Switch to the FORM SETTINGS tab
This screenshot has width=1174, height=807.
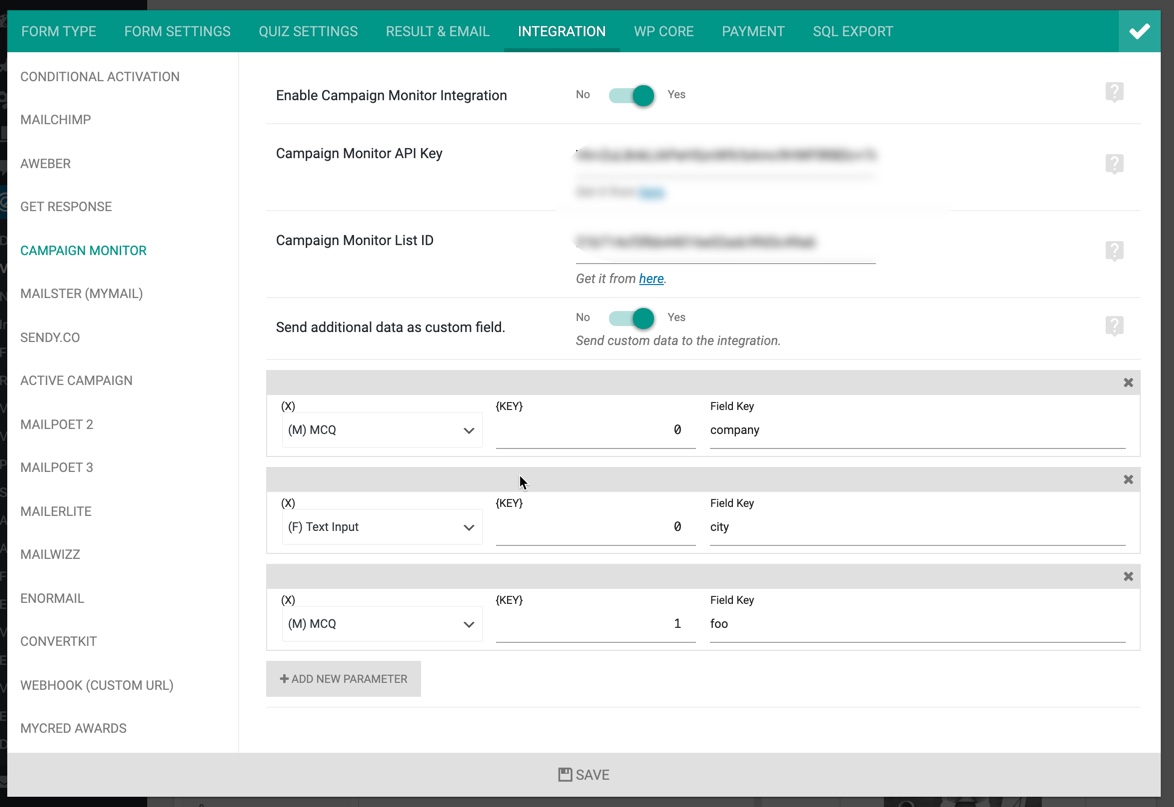[177, 31]
